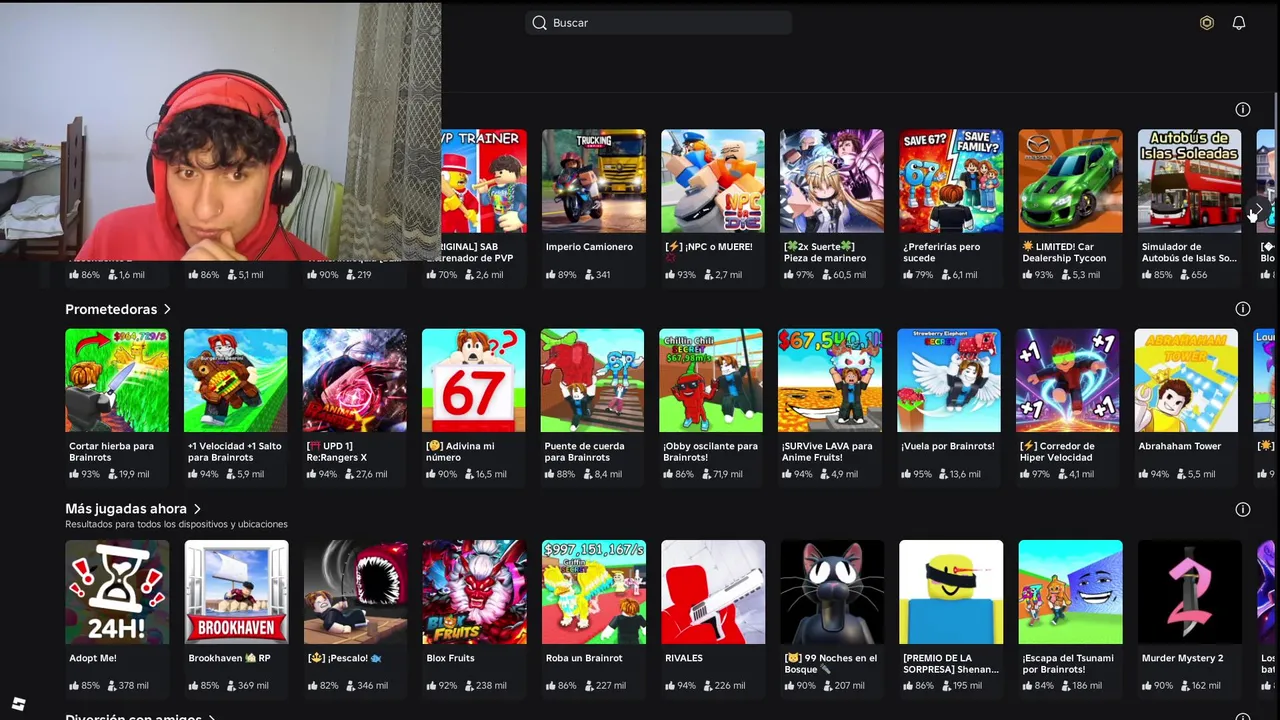Open Abrahaham Tower game thumbnail

click(1187, 381)
